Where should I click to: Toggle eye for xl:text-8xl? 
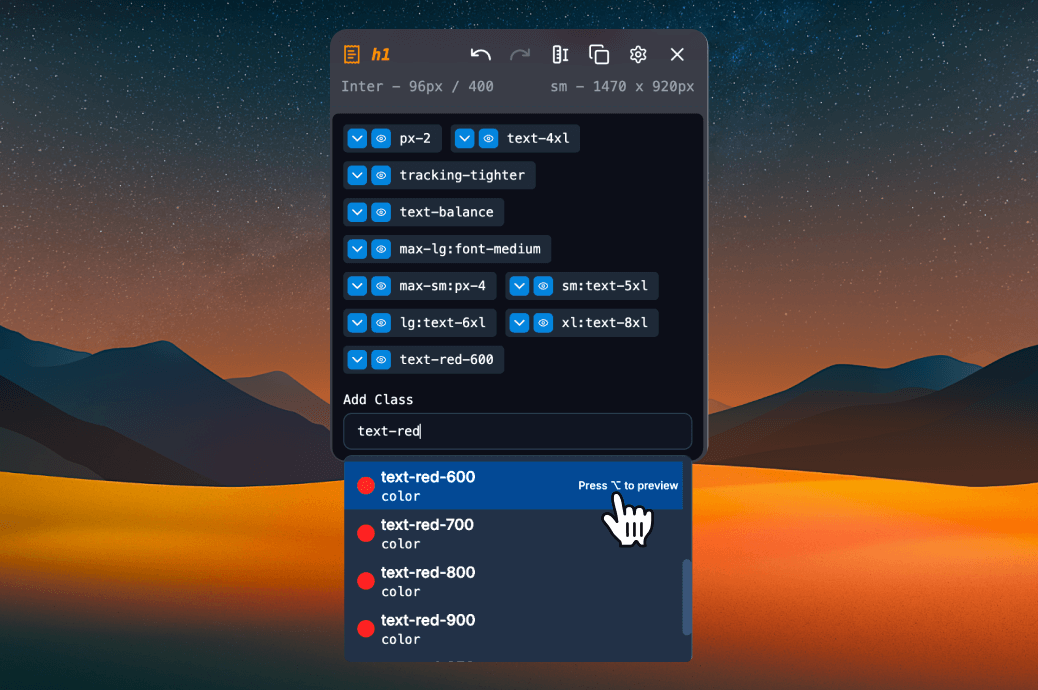tap(543, 323)
